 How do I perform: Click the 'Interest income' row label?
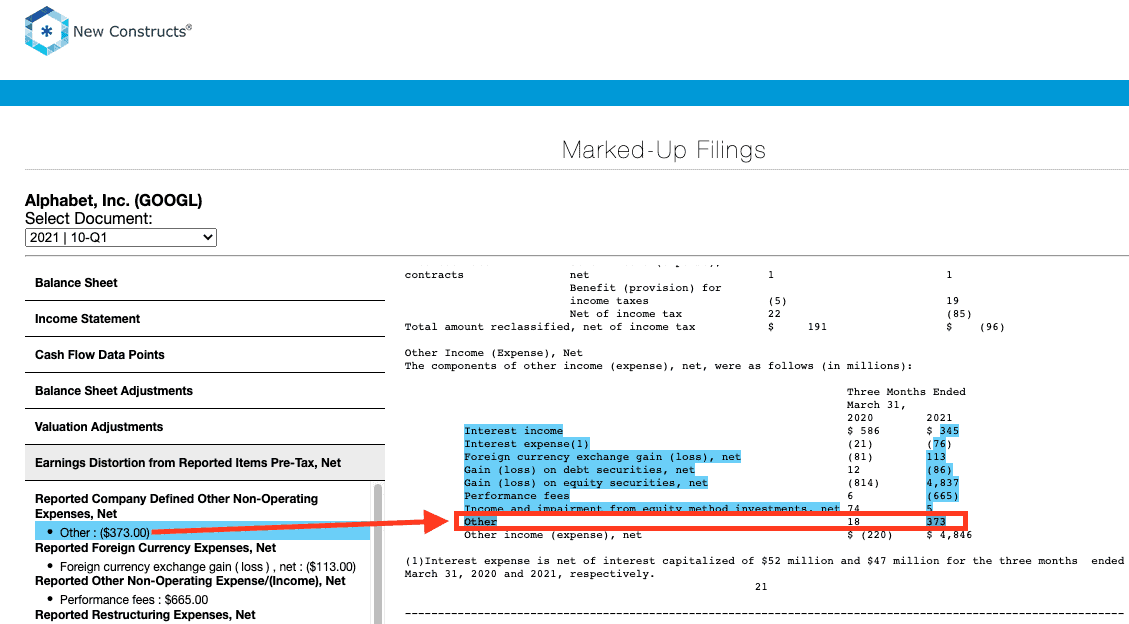point(513,431)
